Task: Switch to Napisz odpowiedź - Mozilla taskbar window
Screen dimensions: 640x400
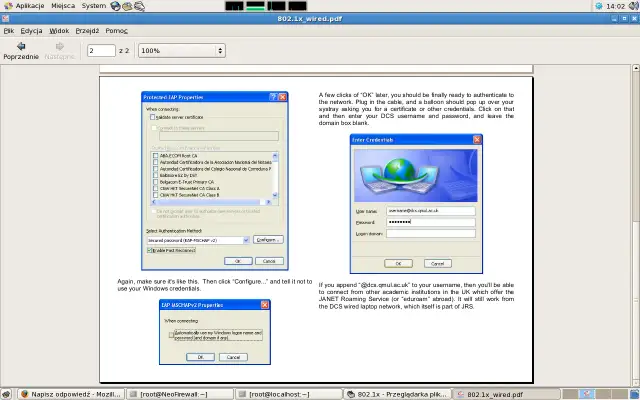Action: pyautogui.click(x=71, y=394)
